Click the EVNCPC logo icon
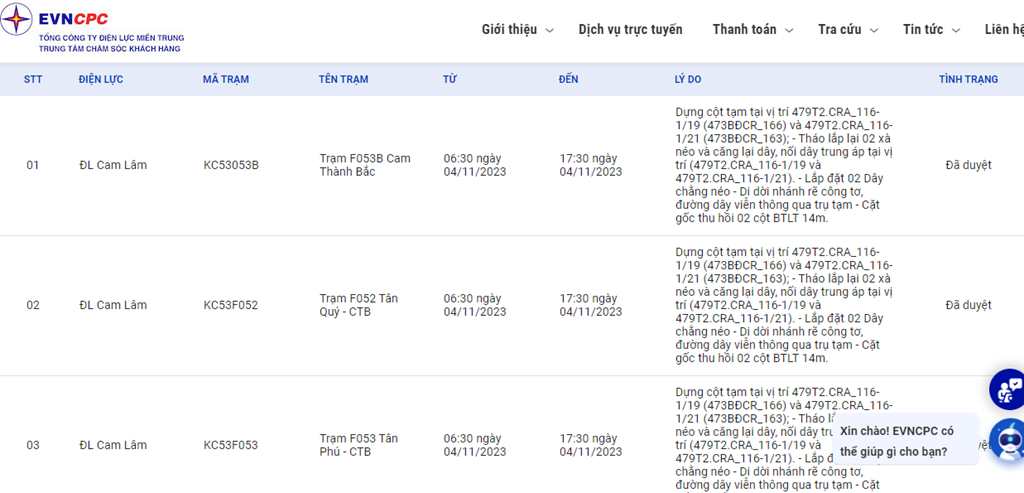 (x=17, y=18)
